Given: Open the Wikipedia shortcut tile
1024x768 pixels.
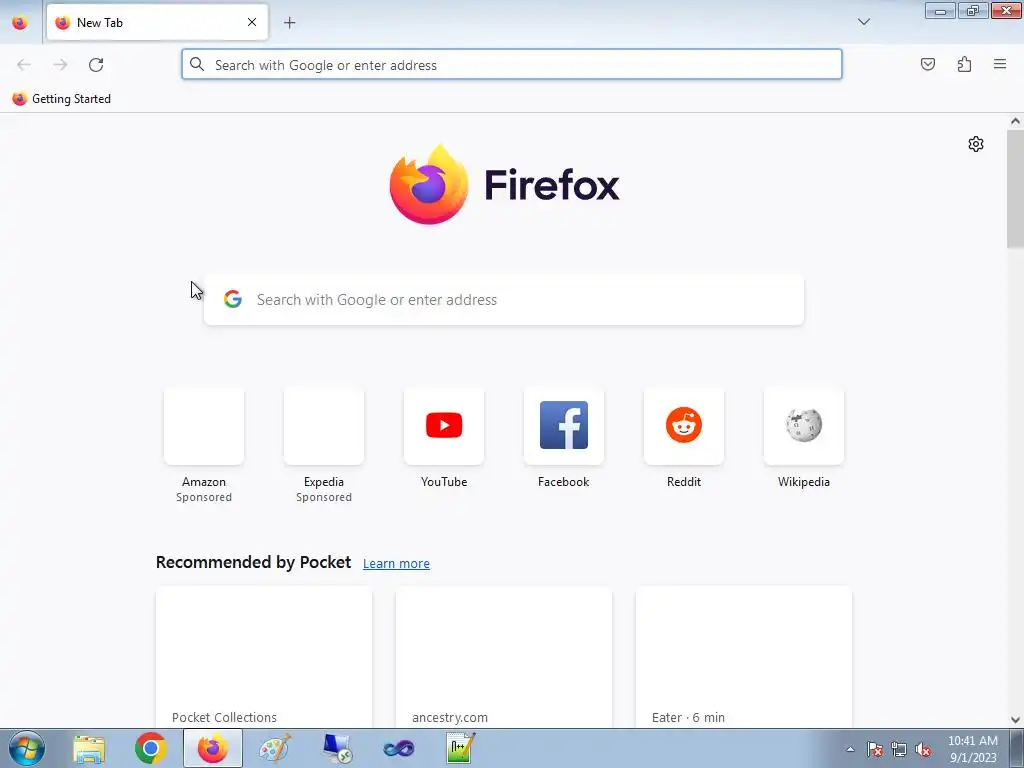Looking at the screenshot, I should pos(804,438).
